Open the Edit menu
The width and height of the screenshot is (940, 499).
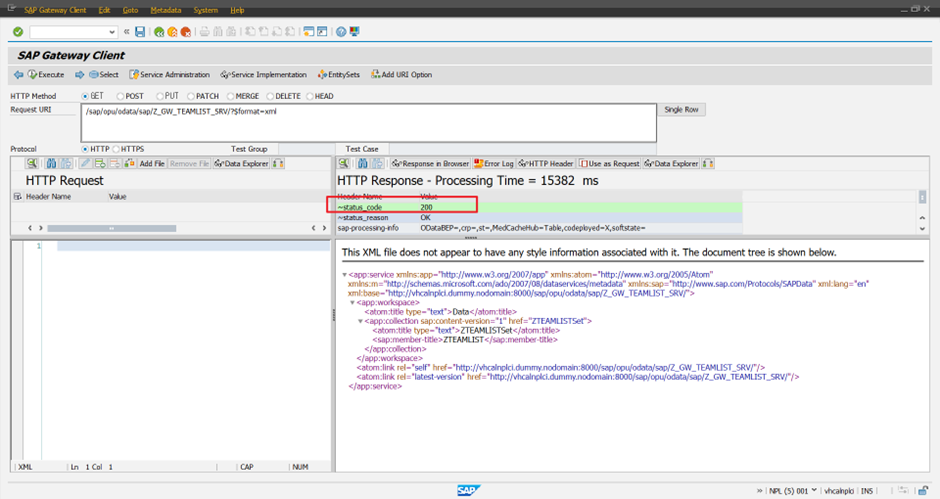point(104,10)
